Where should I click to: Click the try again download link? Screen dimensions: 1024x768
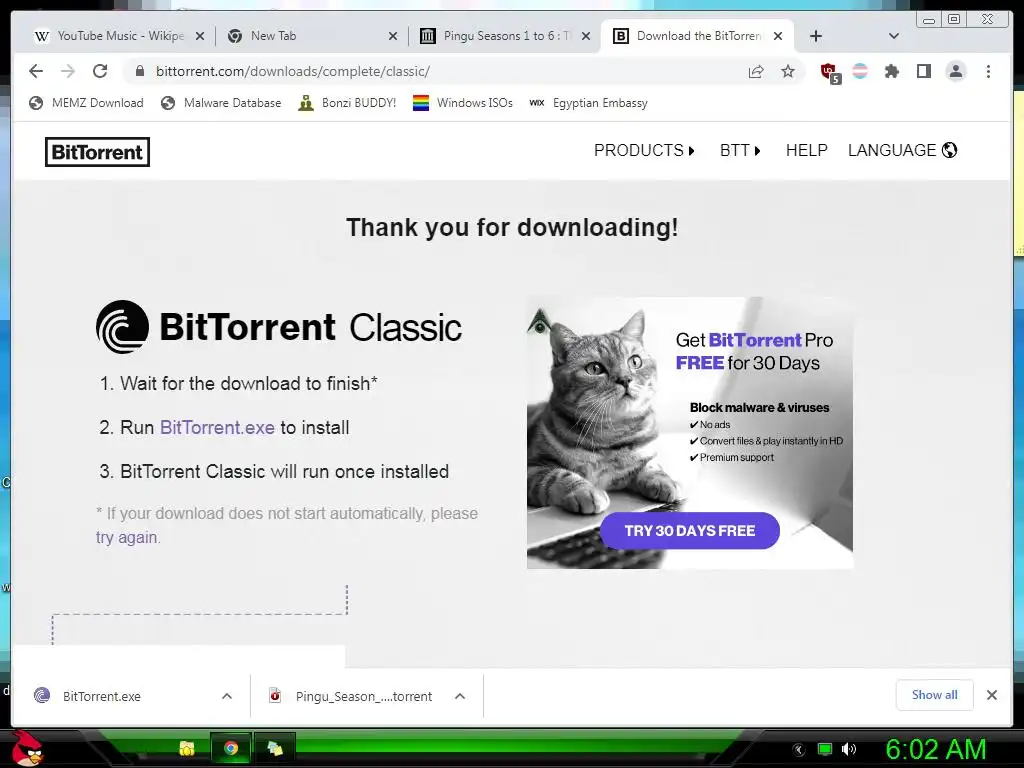click(127, 537)
